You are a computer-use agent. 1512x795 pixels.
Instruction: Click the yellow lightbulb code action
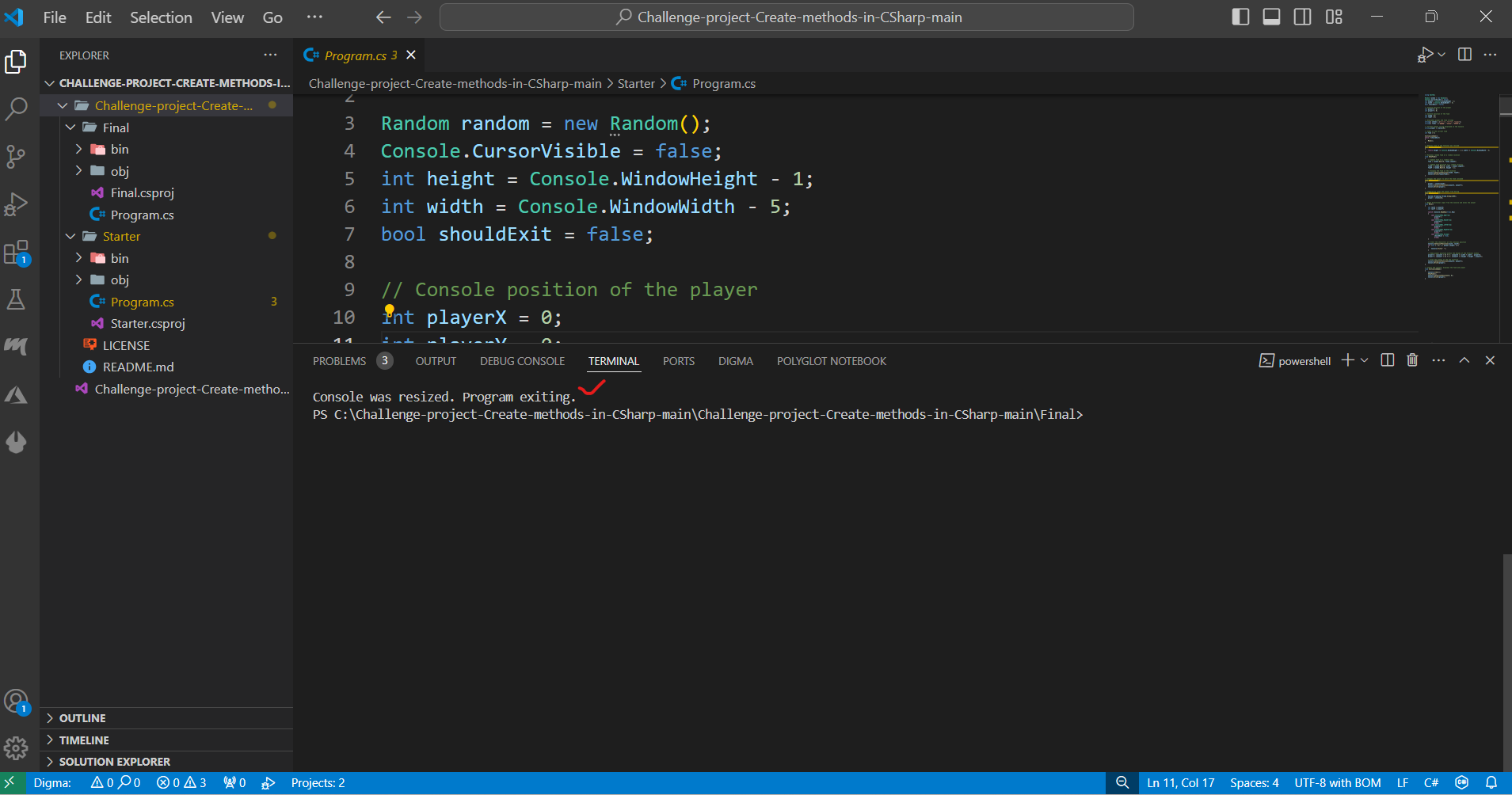(389, 310)
